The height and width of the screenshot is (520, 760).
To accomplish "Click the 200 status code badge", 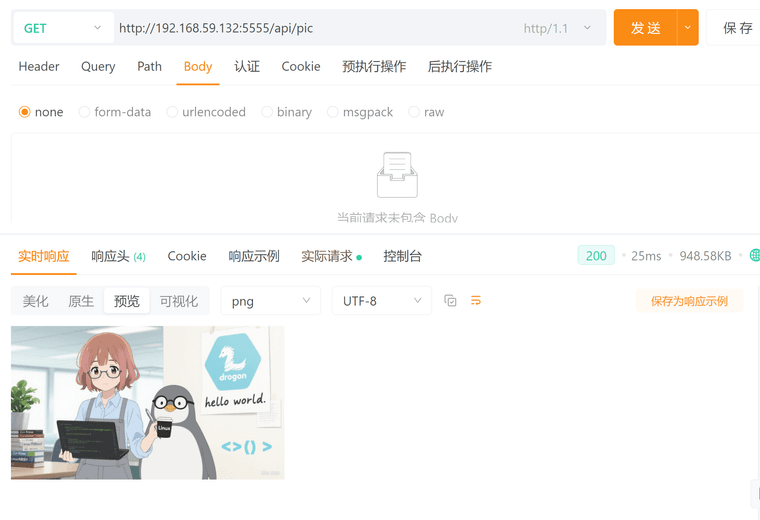I will [x=596, y=255].
